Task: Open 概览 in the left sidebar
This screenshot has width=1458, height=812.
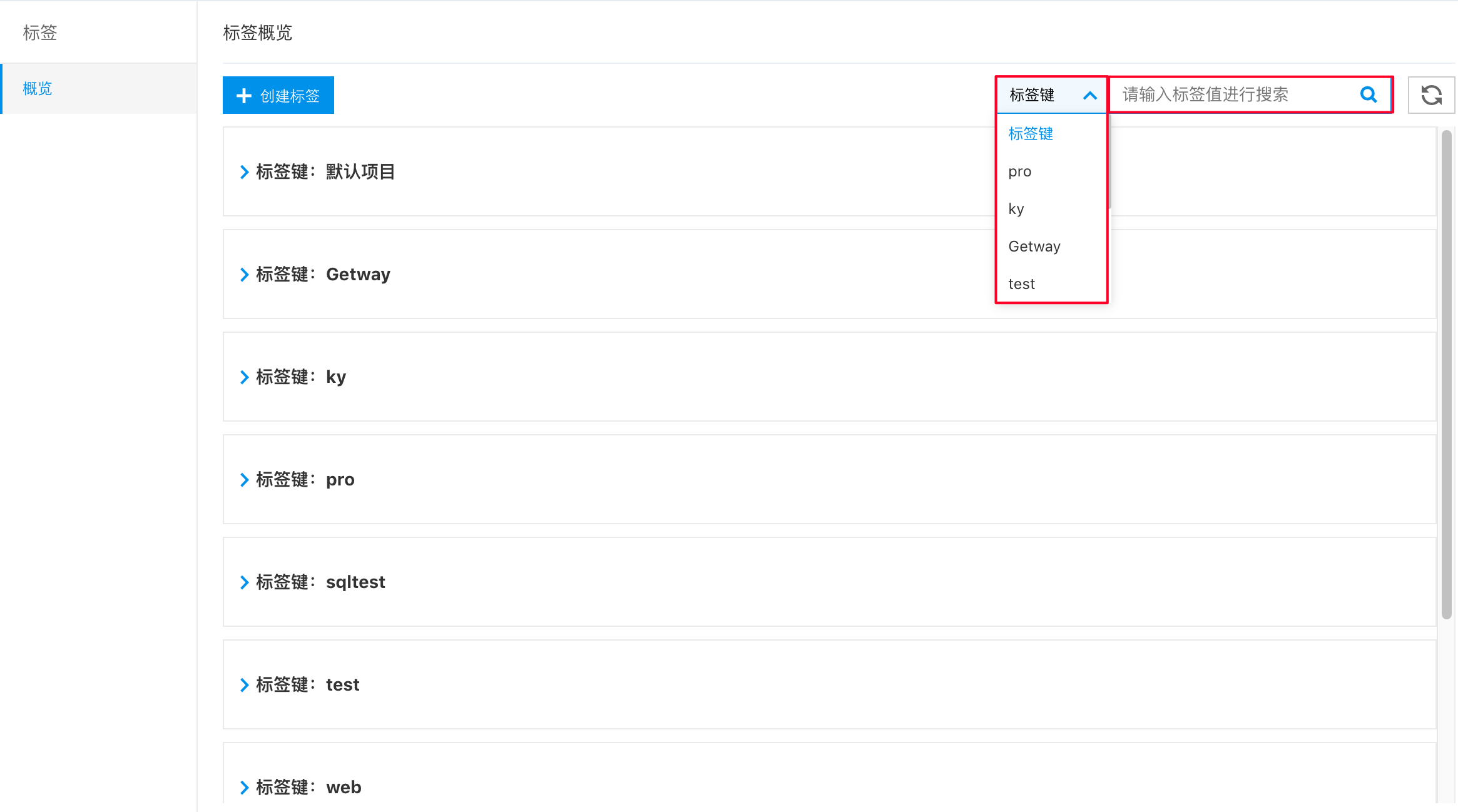Action: (99, 88)
